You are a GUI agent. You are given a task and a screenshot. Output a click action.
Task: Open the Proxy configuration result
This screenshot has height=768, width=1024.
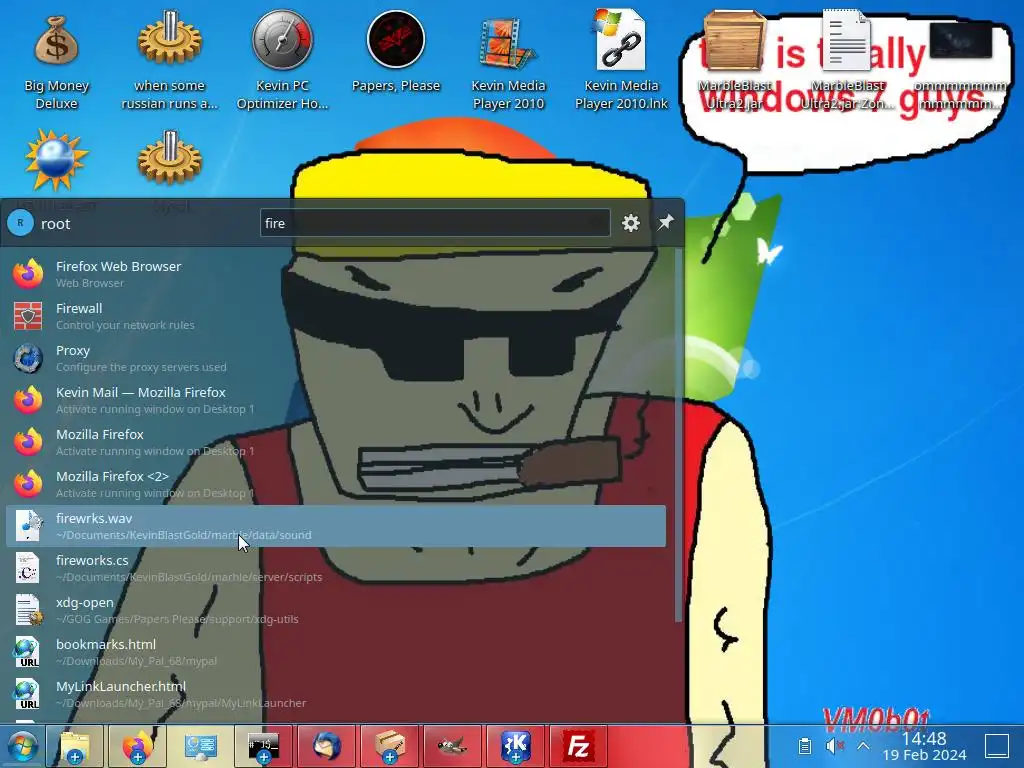coord(336,358)
